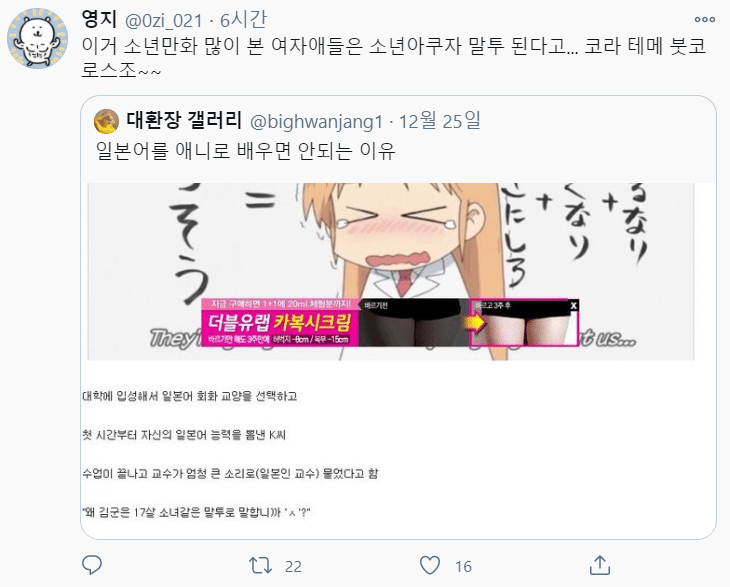Open the 12월 25일 quoted date

point(439,121)
